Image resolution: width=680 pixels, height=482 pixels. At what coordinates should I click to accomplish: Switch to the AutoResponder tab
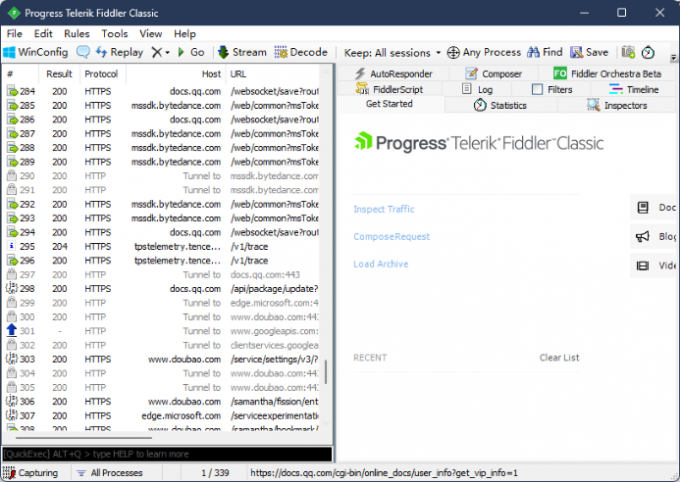click(x=393, y=74)
